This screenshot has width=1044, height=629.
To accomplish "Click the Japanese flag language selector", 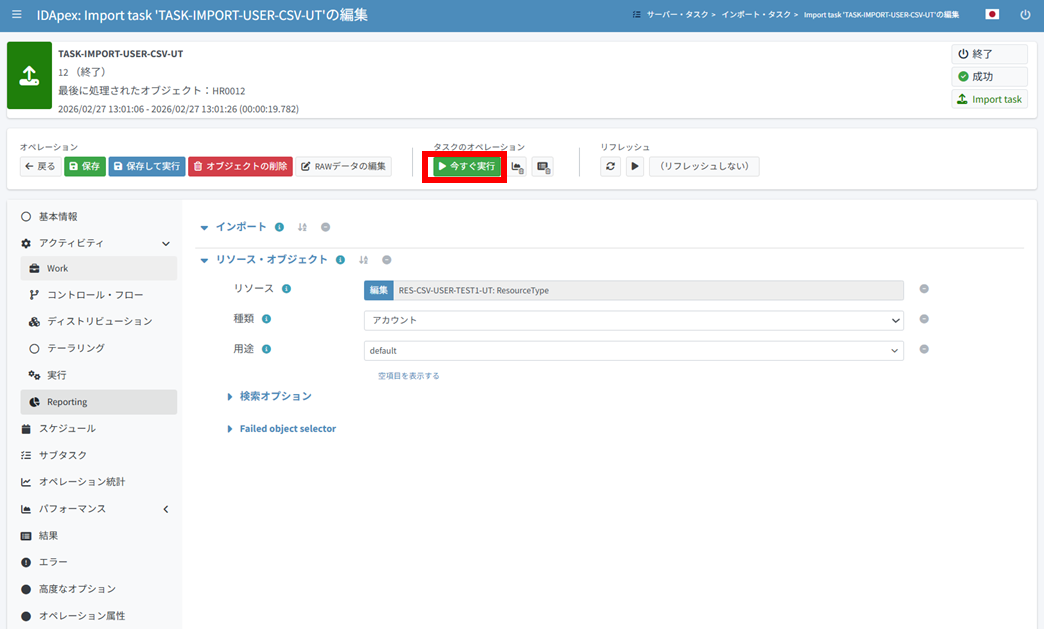I will 992,15.
